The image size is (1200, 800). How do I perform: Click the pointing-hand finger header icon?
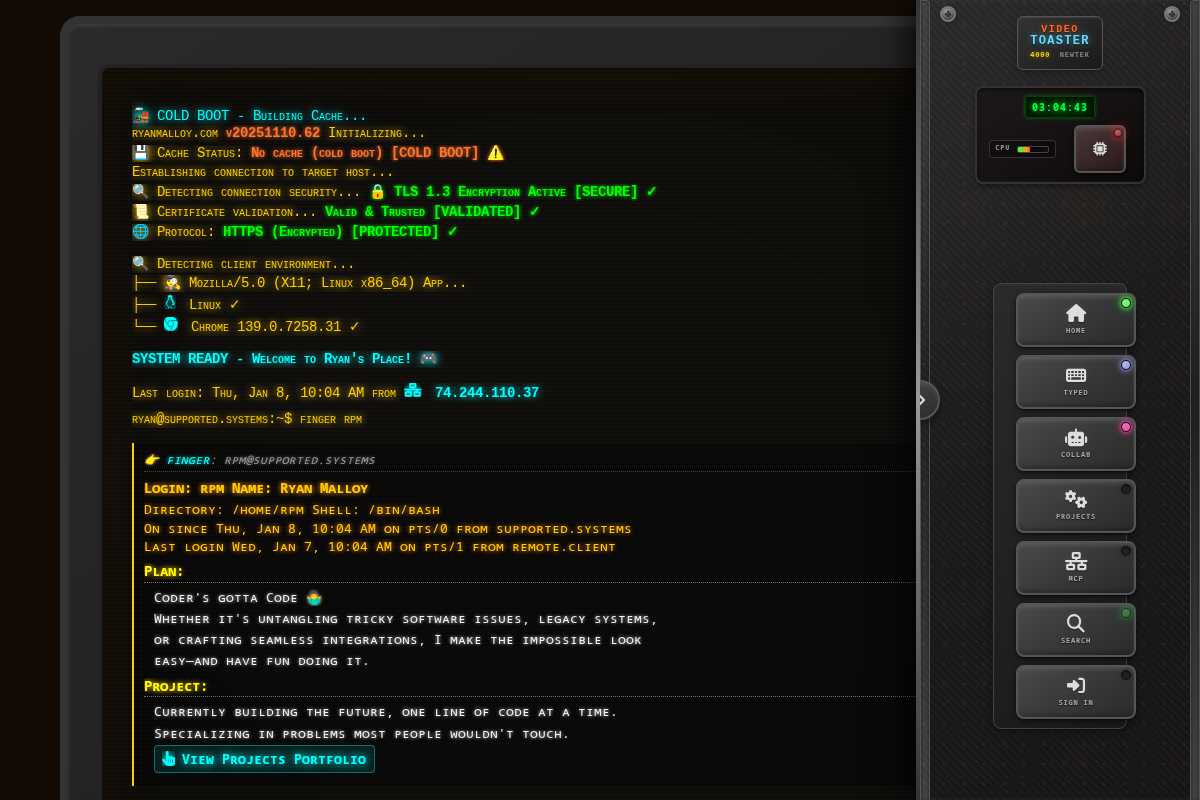(x=152, y=460)
